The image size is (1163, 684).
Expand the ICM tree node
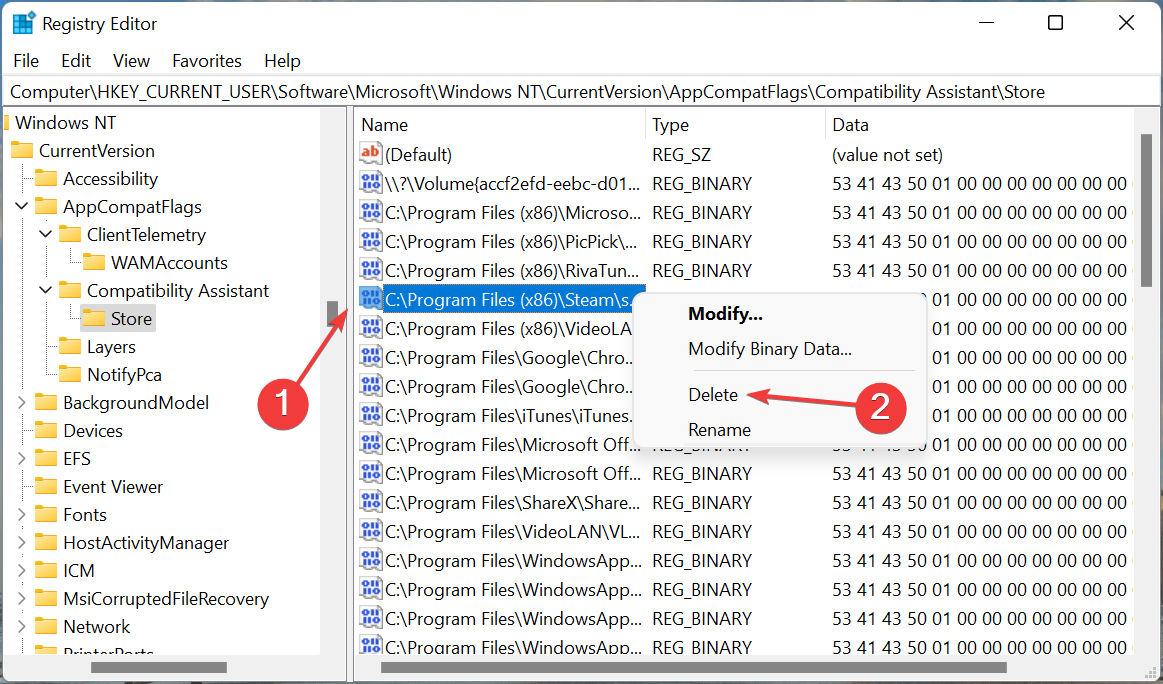click(22, 570)
